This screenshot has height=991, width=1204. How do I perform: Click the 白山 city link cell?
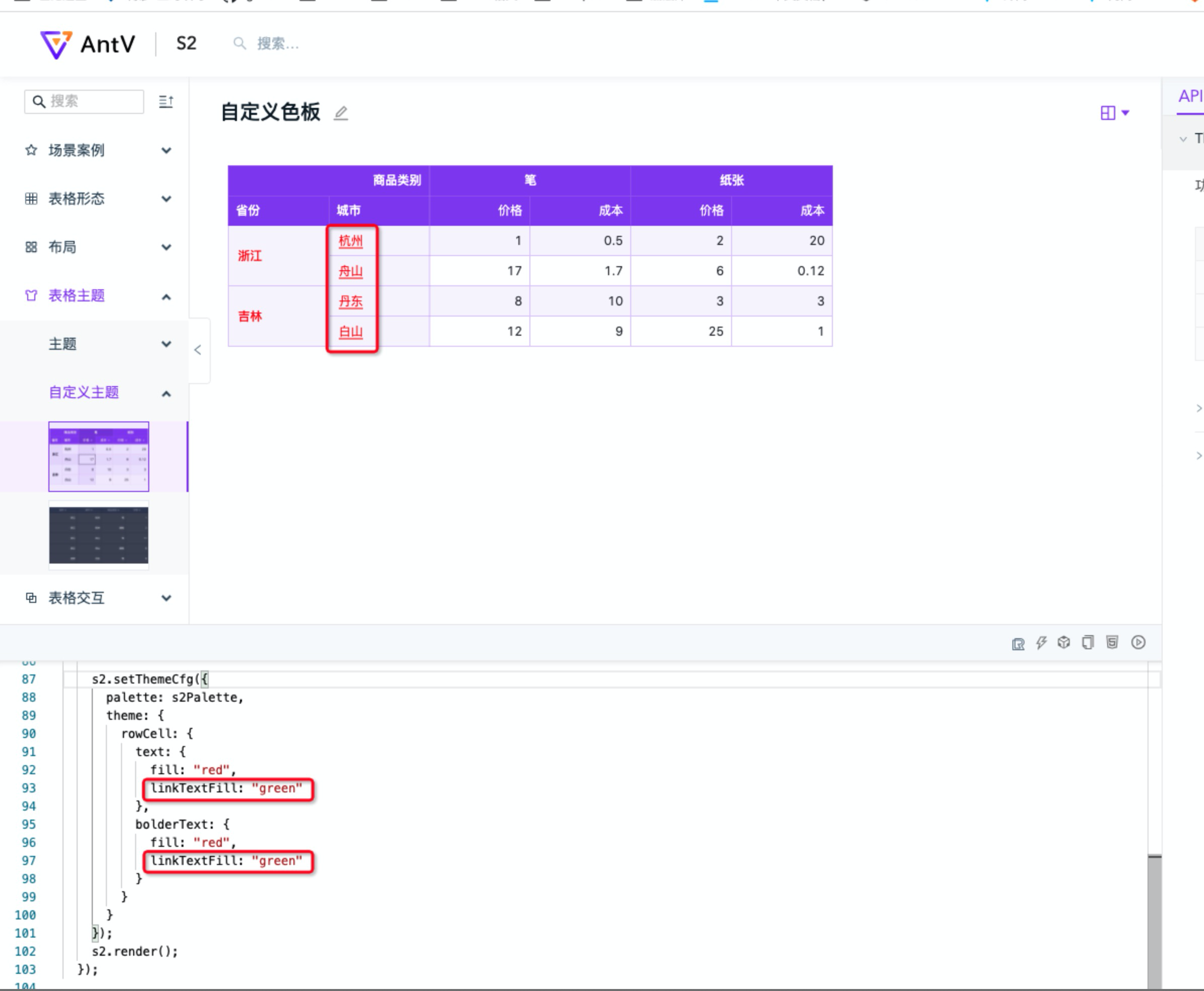pos(350,332)
